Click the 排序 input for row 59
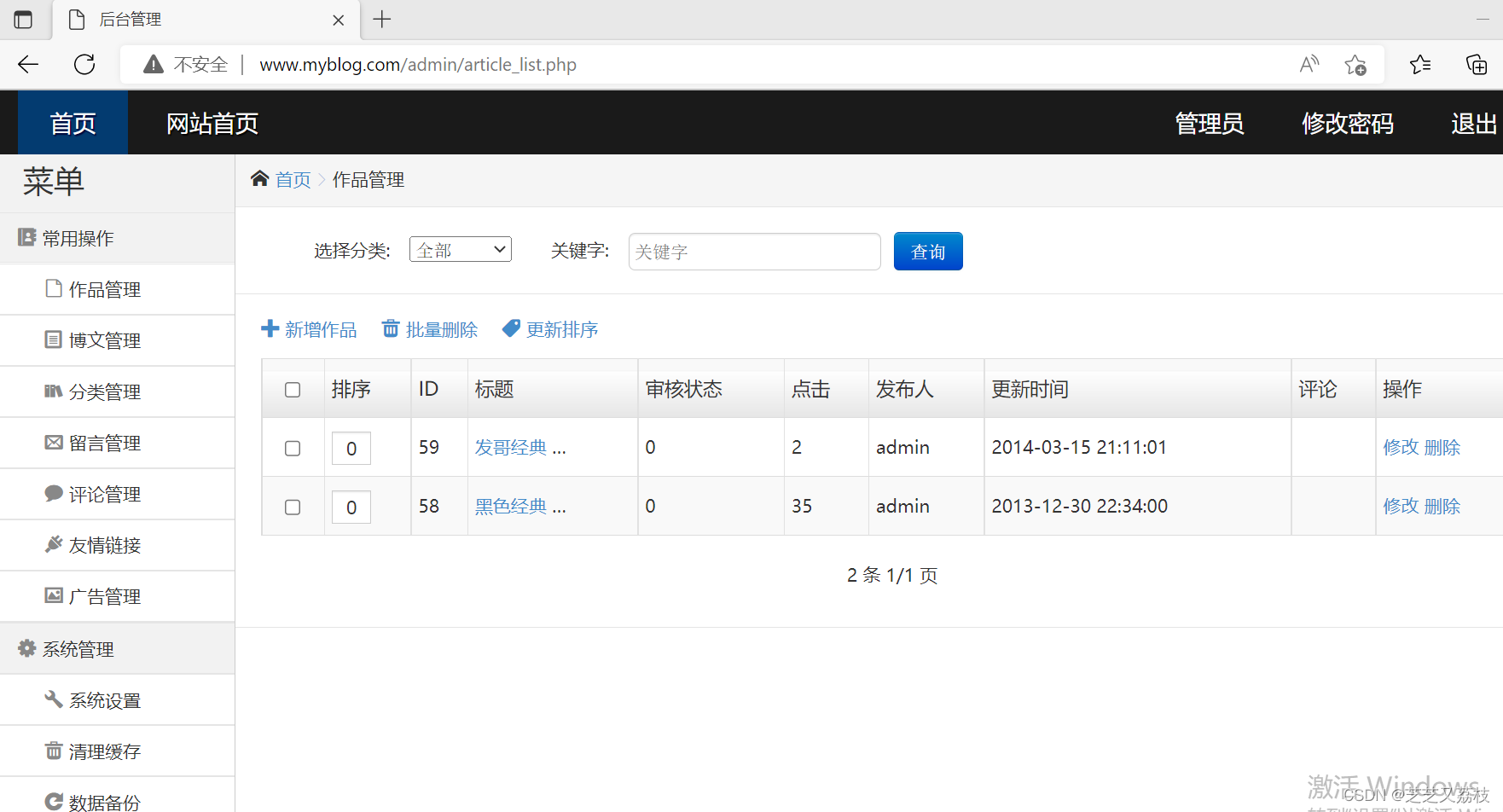Image resolution: width=1503 pixels, height=812 pixels. [x=351, y=449]
